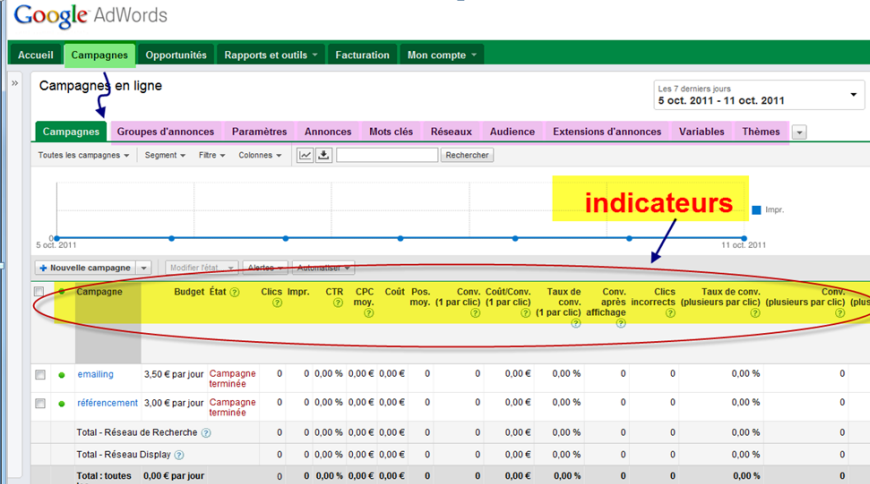Screen dimensions: 870x484
Task: Switch to Réseaux tab
Action: [451, 132]
